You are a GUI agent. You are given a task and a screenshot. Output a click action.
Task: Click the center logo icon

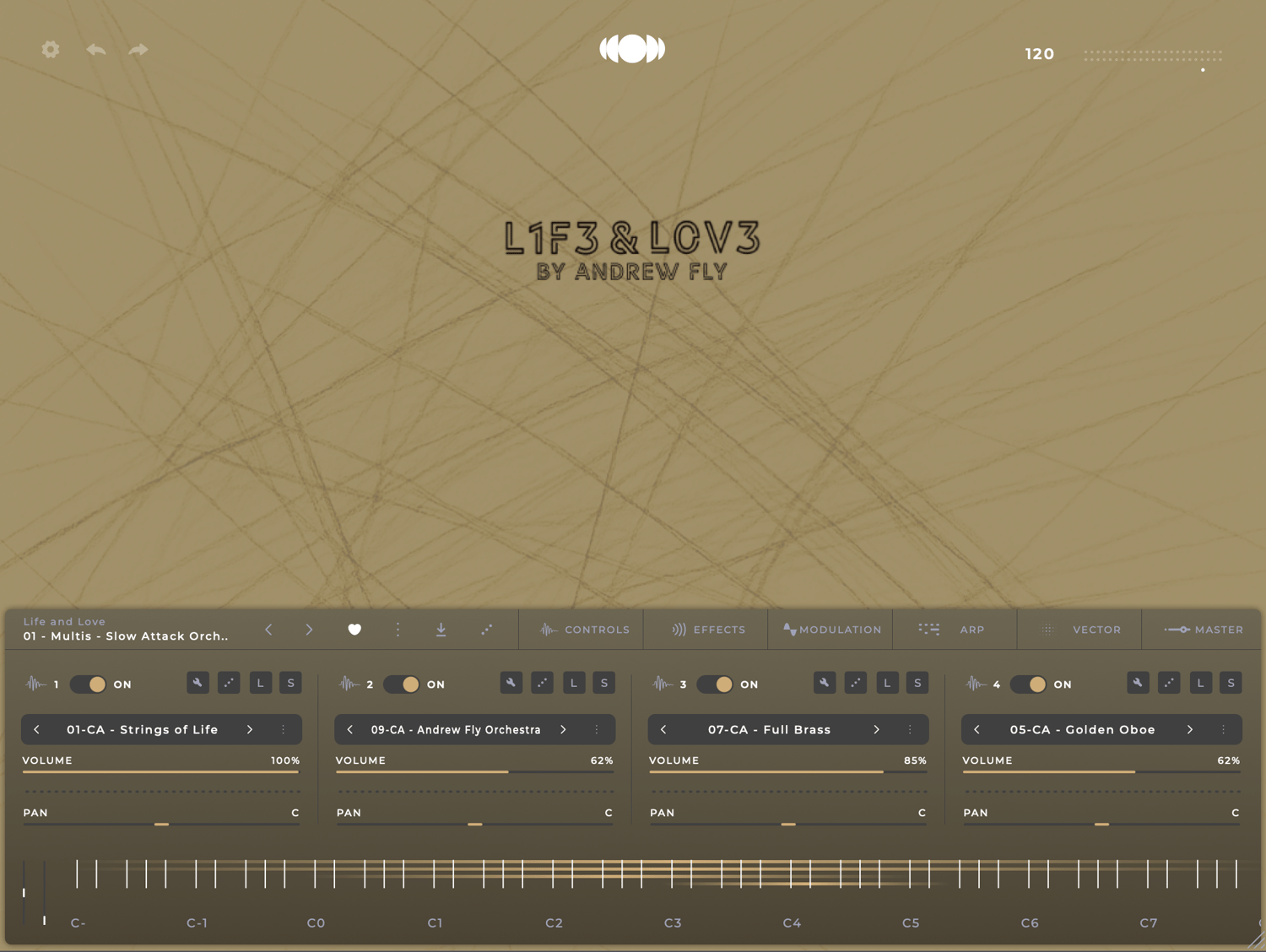pyautogui.click(x=632, y=49)
